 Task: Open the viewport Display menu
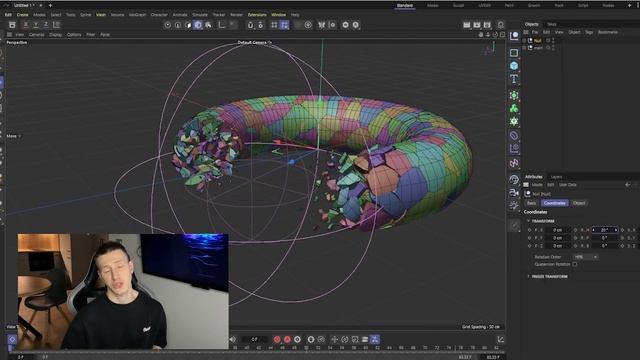click(56, 35)
